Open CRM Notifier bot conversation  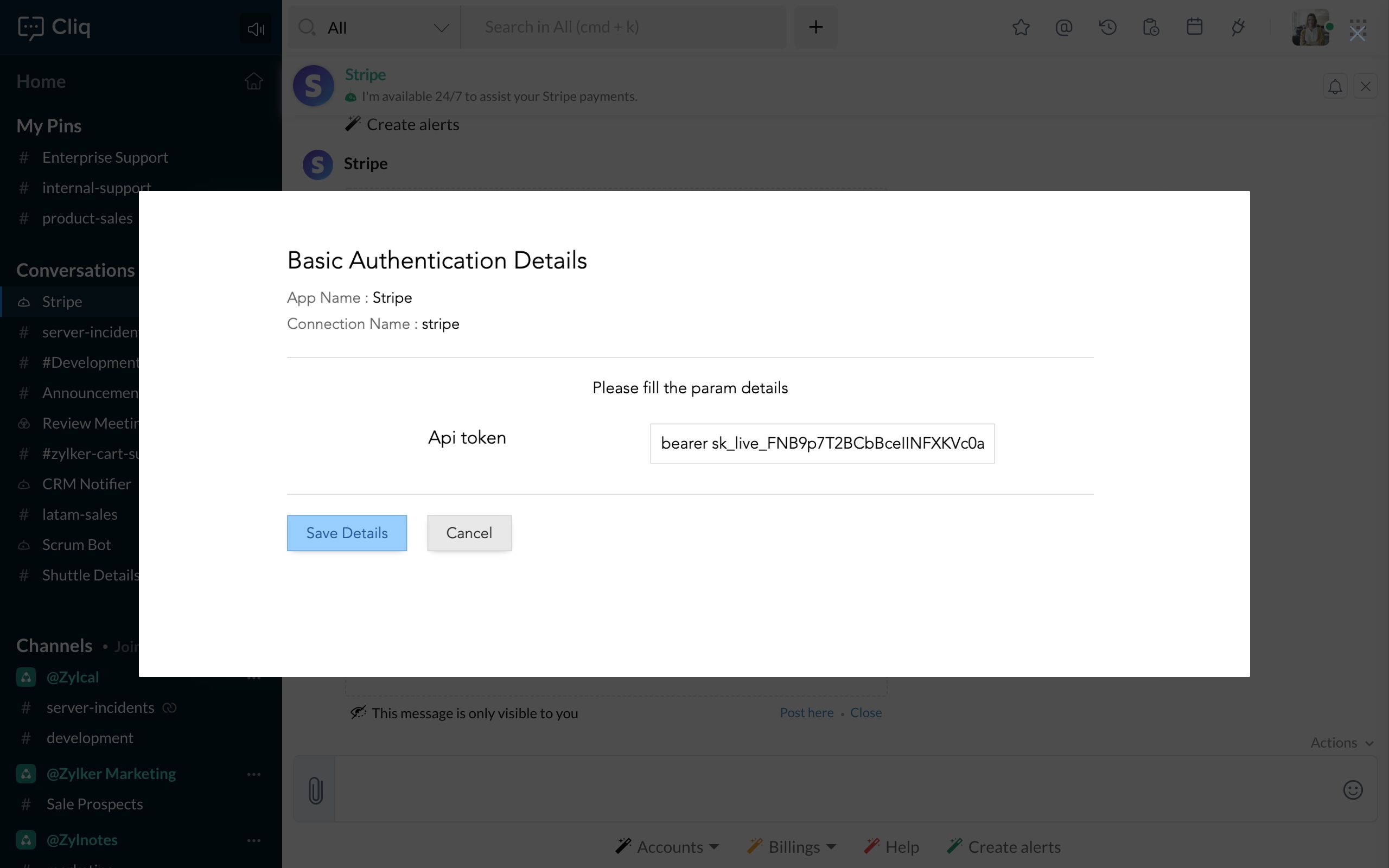[87, 484]
